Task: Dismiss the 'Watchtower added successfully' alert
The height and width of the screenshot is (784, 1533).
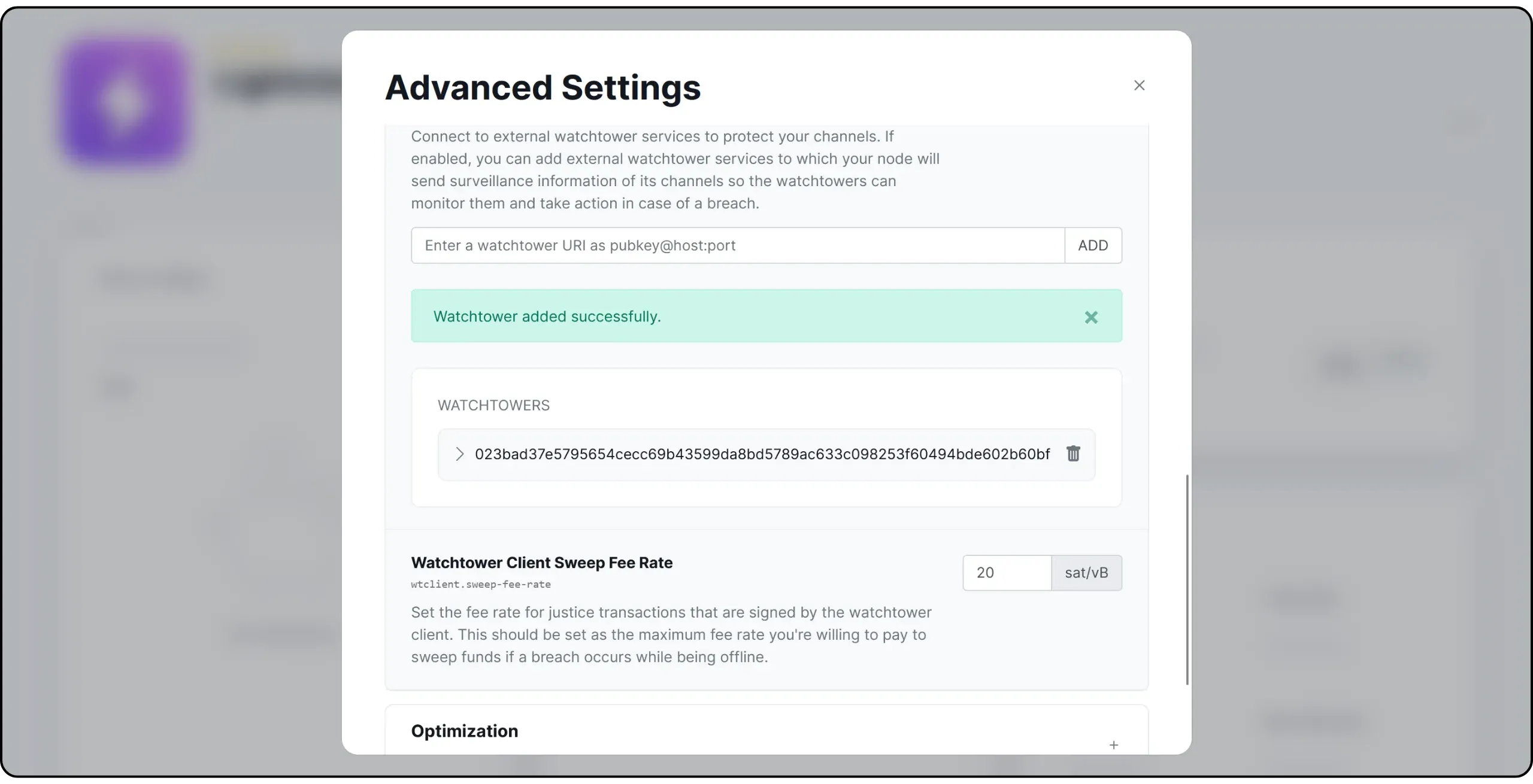Action: [x=1091, y=317]
